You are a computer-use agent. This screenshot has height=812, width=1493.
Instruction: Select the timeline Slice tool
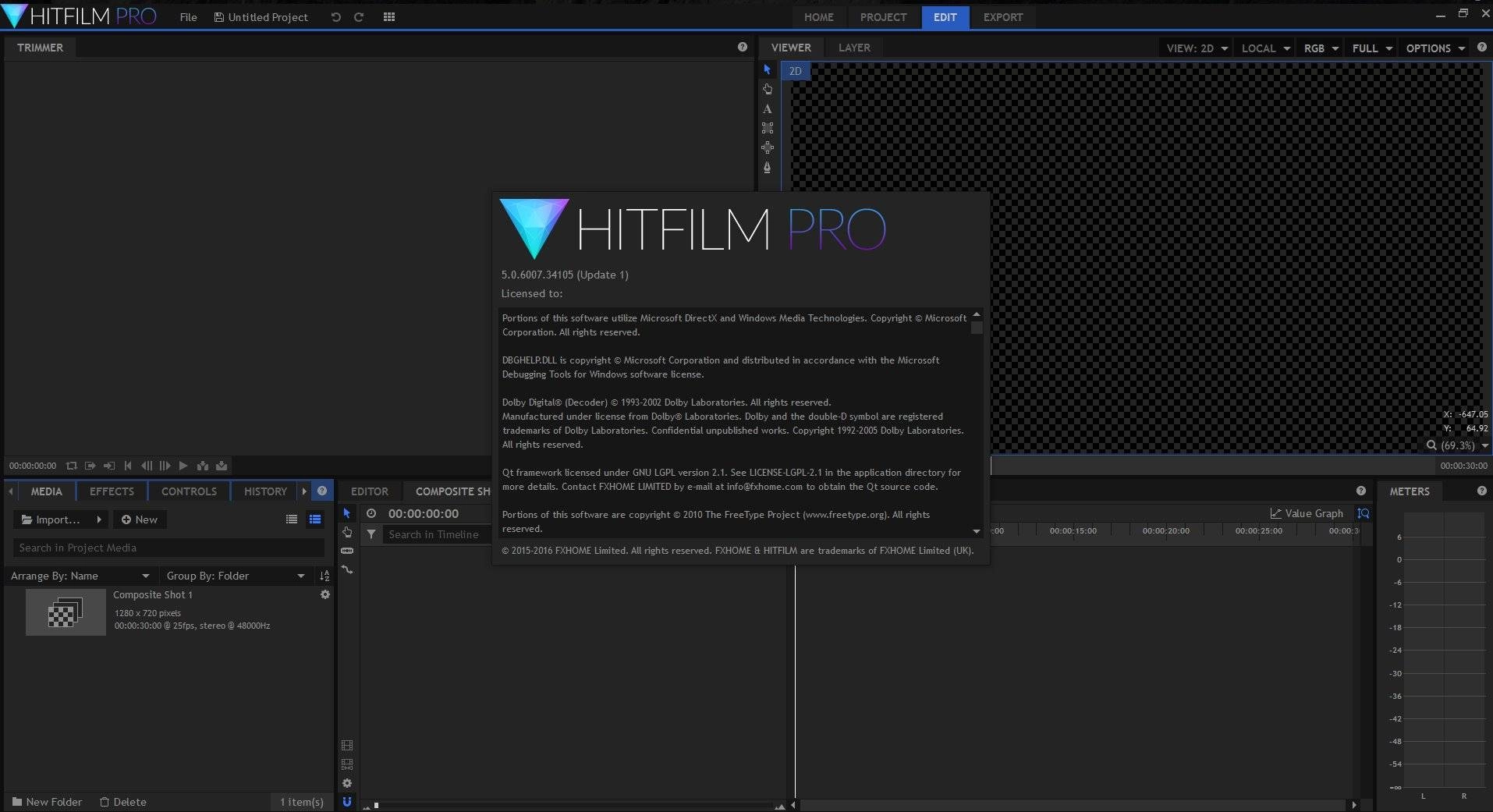coord(347,551)
